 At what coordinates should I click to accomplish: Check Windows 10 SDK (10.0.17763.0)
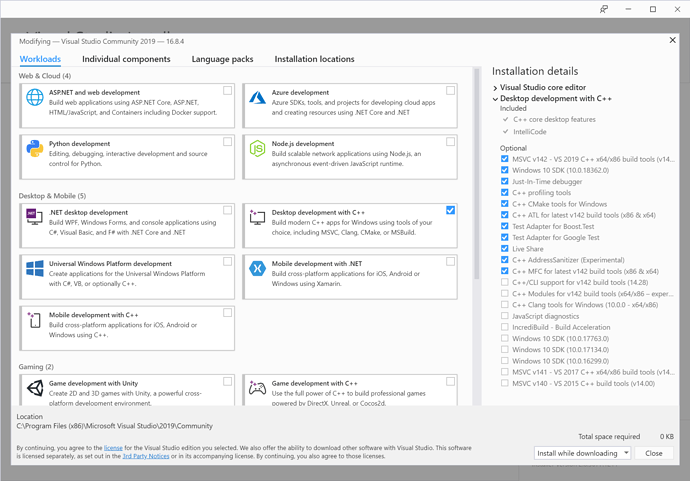tap(504, 338)
